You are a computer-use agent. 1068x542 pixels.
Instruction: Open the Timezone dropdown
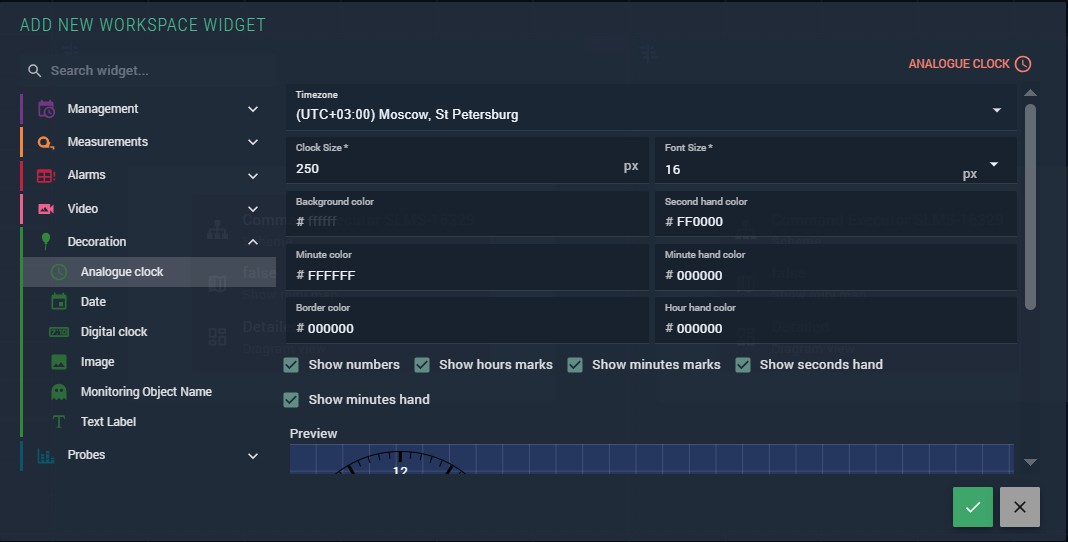click(x=996, y=110)
